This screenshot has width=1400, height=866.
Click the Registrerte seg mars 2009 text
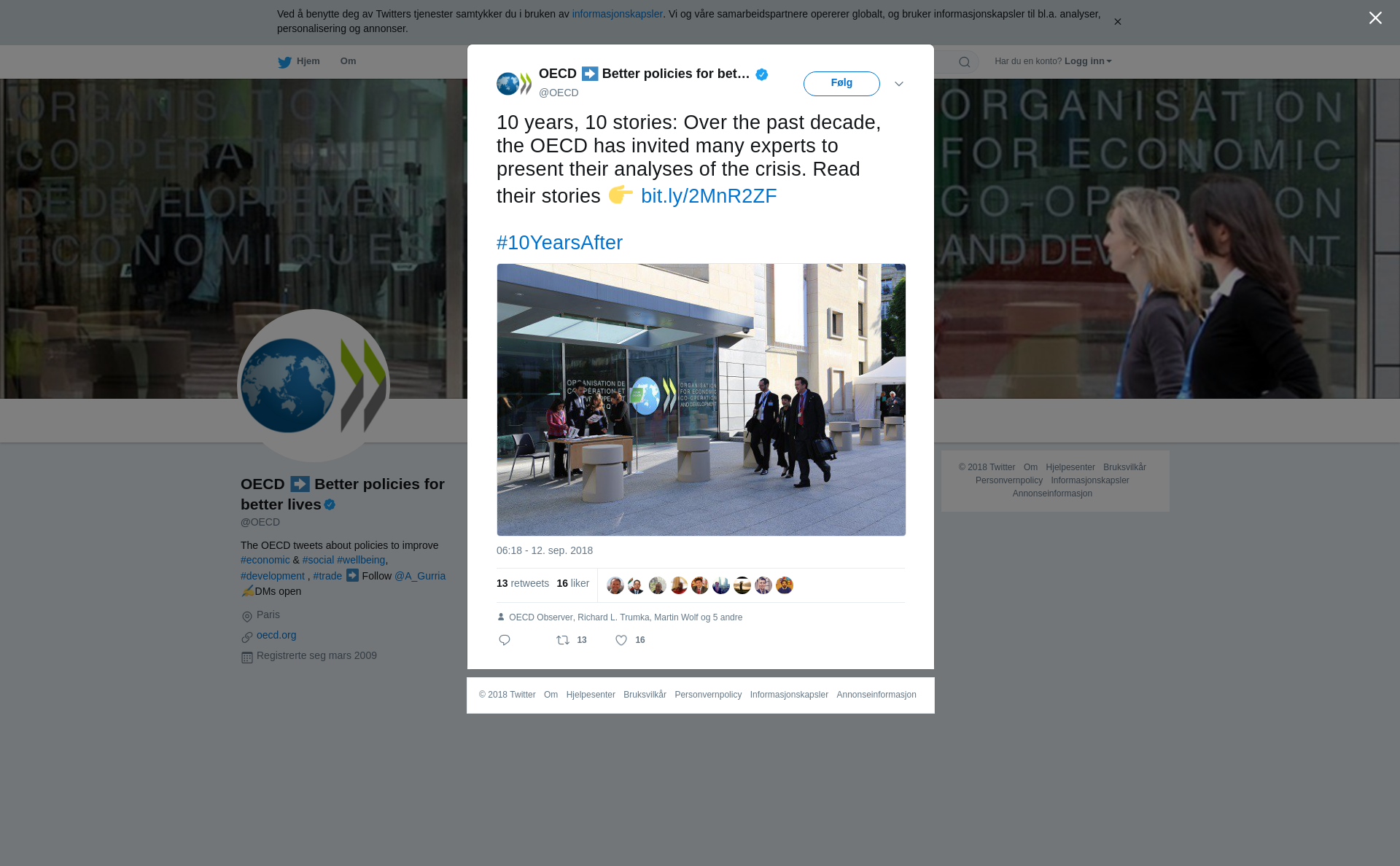point(316,655)
